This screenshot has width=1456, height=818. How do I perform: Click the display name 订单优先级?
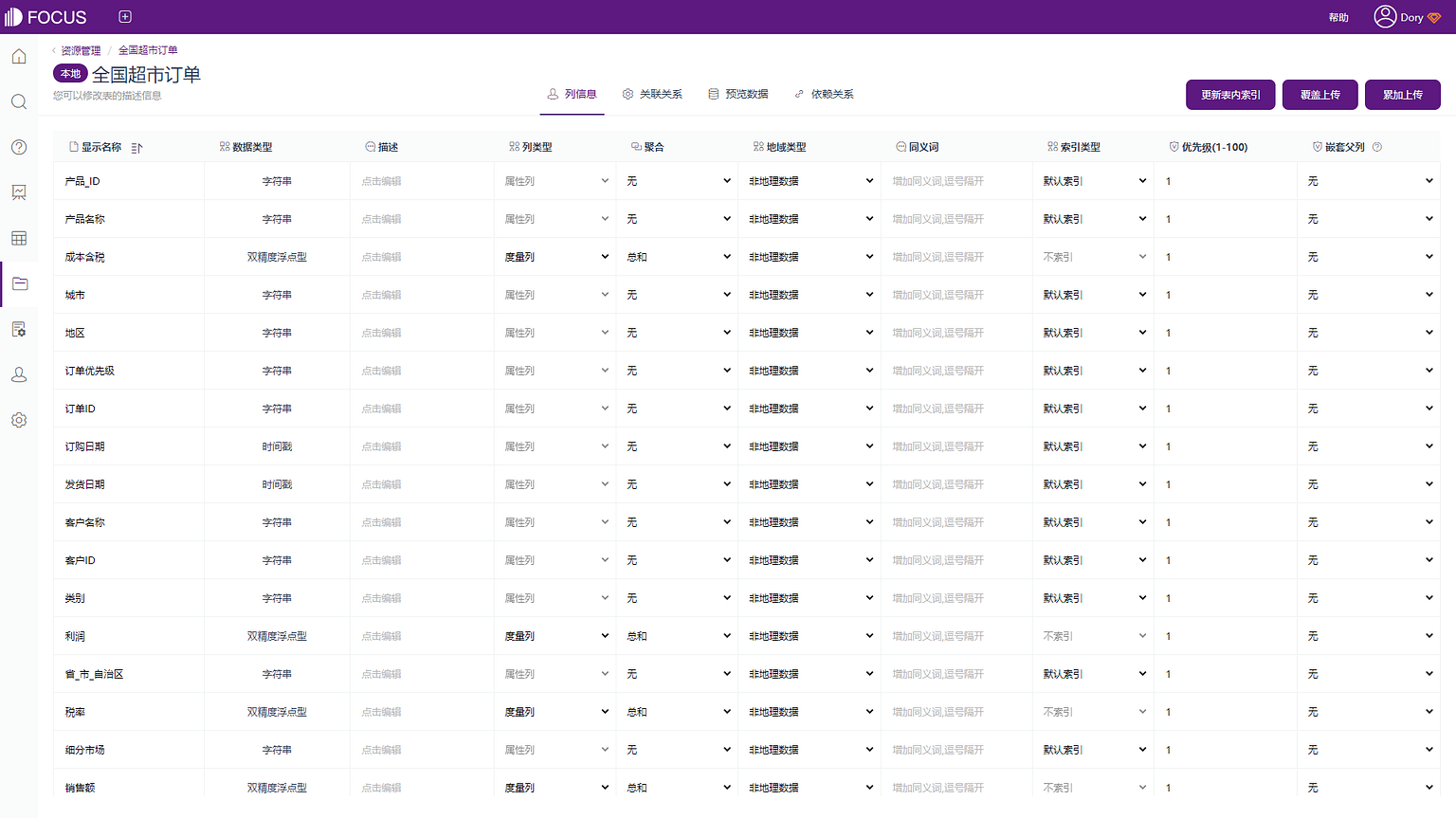90,371
